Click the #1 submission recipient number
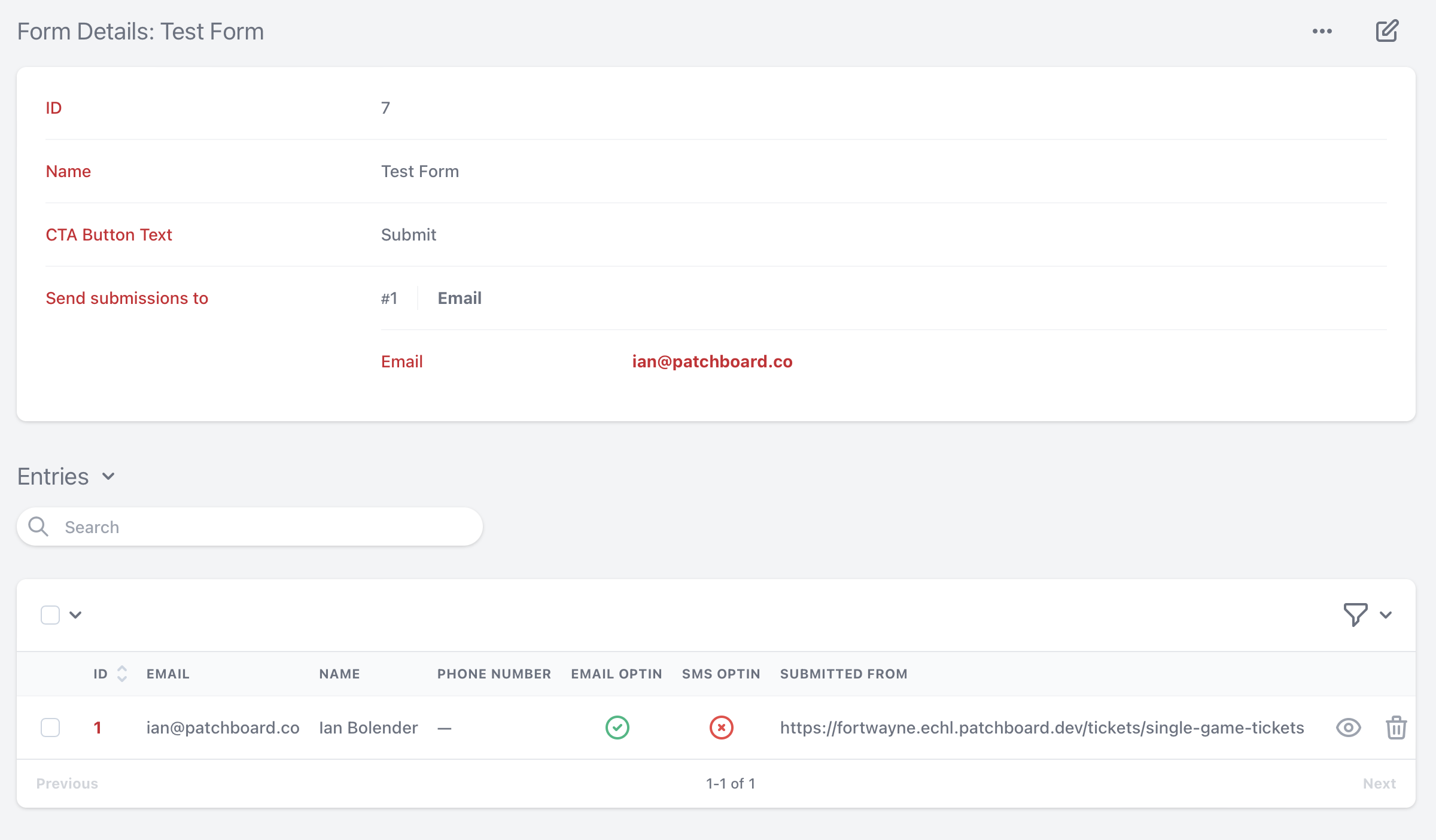Screen dimensions: 1436x840 (389, 298)
